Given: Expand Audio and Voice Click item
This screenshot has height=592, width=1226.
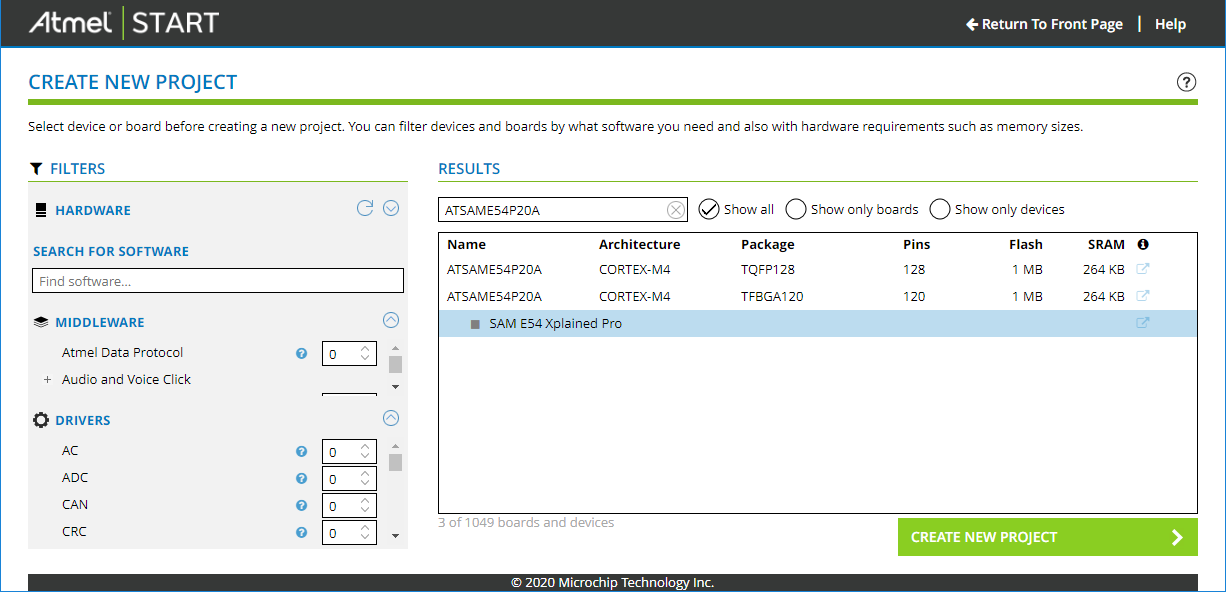Looking at the screenshot, I should (x=47, y=380).
